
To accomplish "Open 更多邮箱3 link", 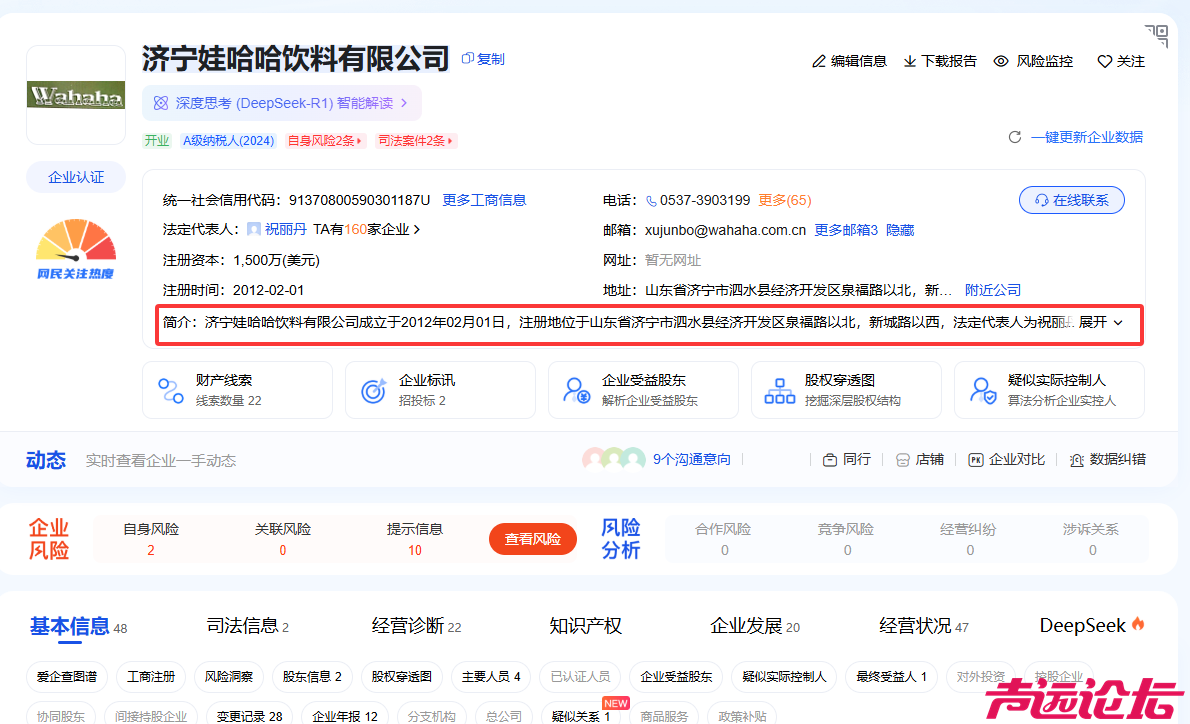I will coord(846,230).
